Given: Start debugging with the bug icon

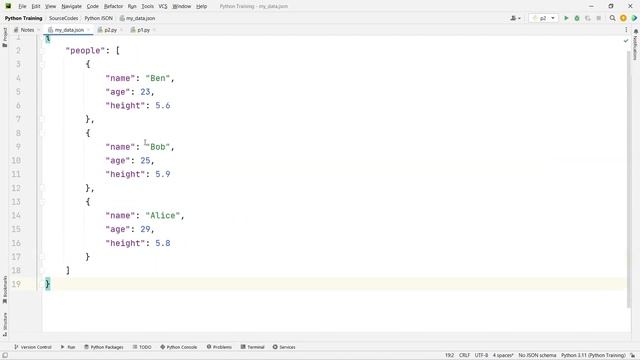Looking at the screenshot, I should [x=577, y=18].
